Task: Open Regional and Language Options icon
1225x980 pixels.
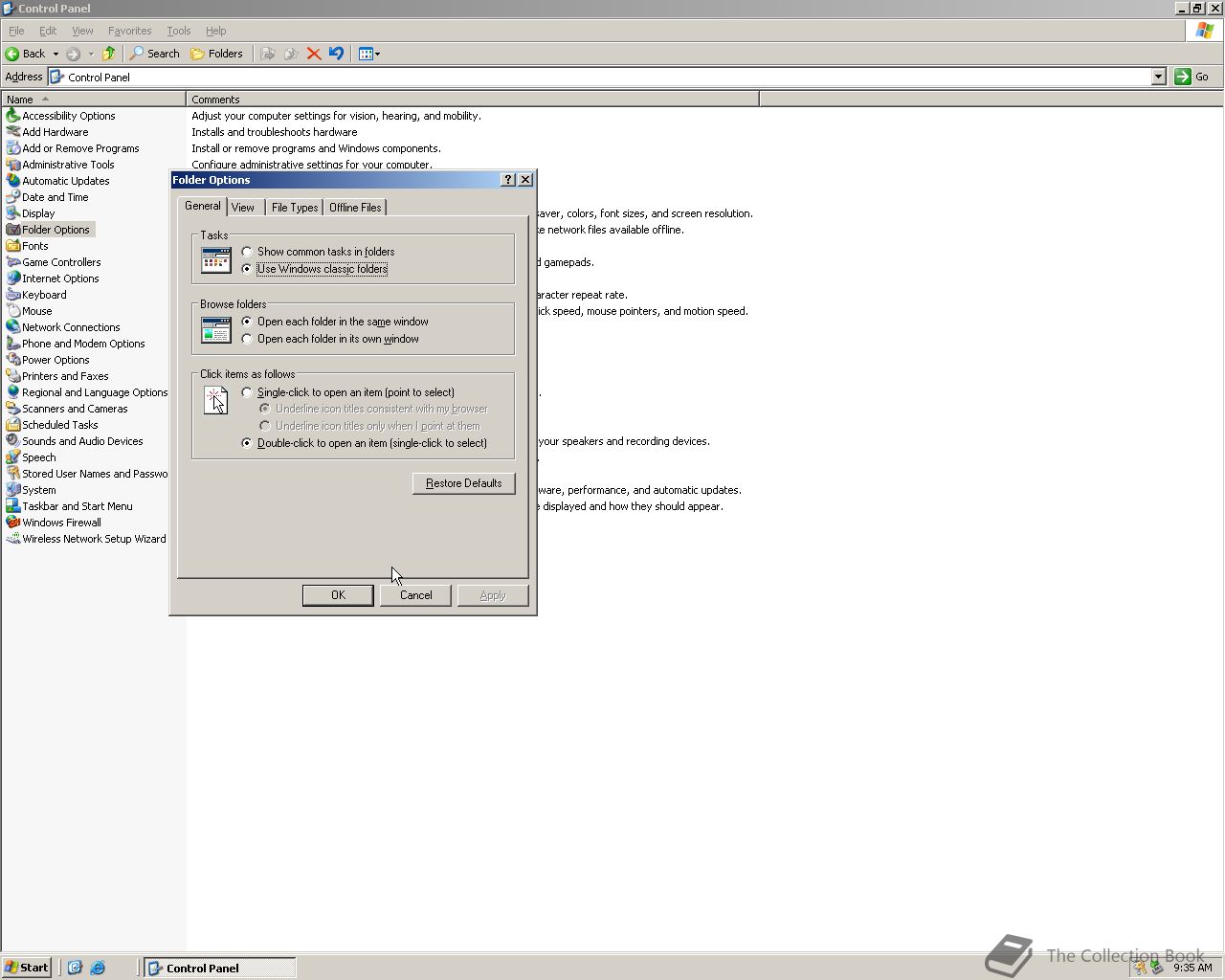Action: point(13,392)
